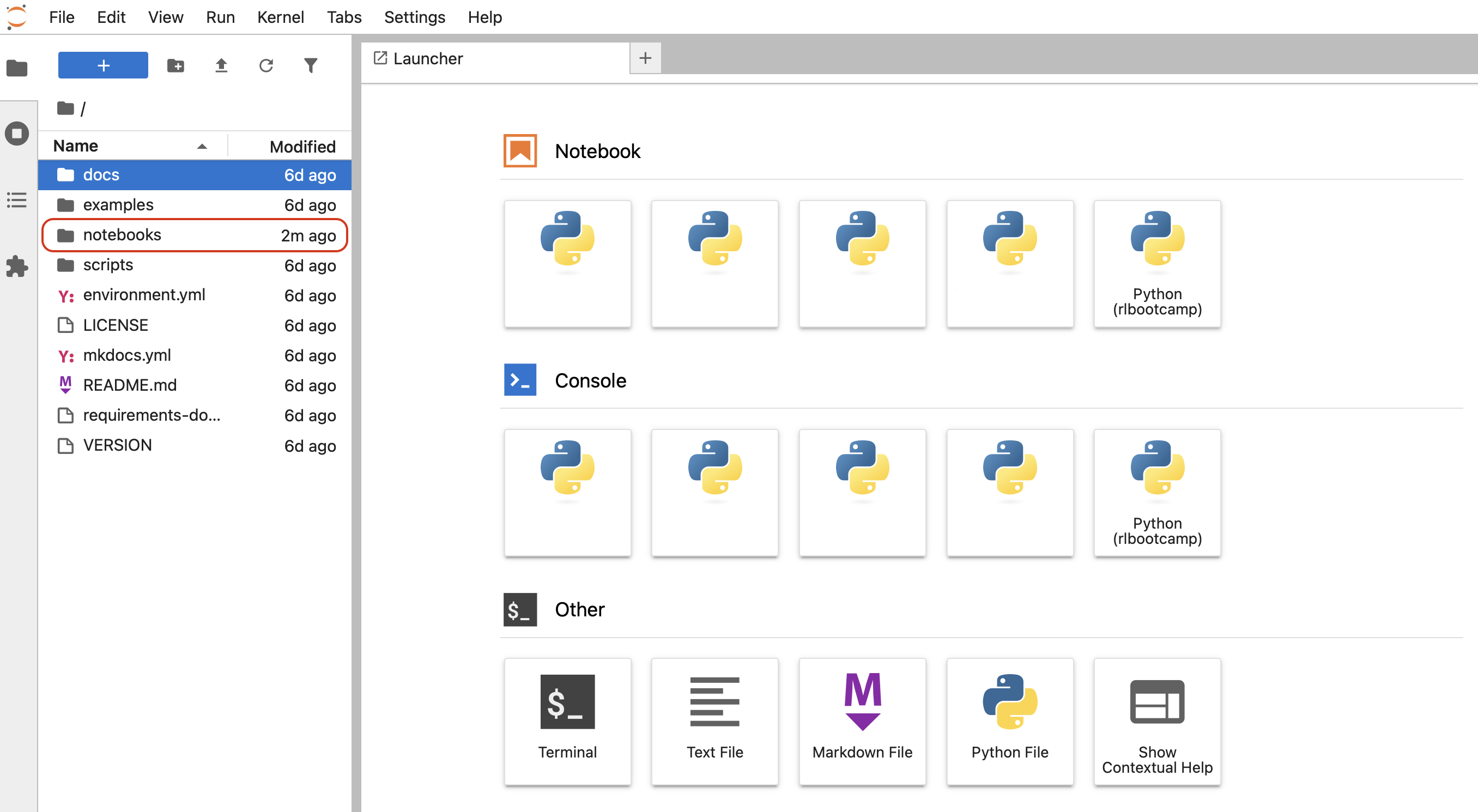Sort files by the Modified column
The width and height of the screenshot is (1478, 812).
pos(290,146)
